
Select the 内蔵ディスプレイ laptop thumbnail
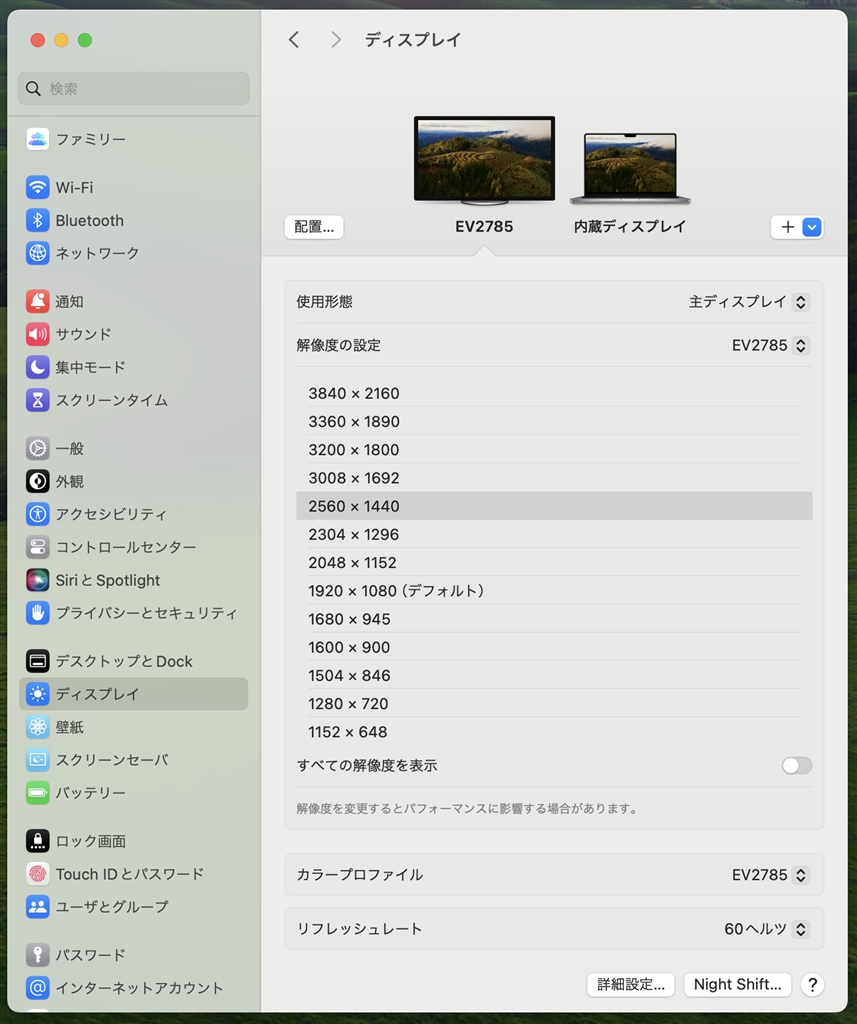630,168
